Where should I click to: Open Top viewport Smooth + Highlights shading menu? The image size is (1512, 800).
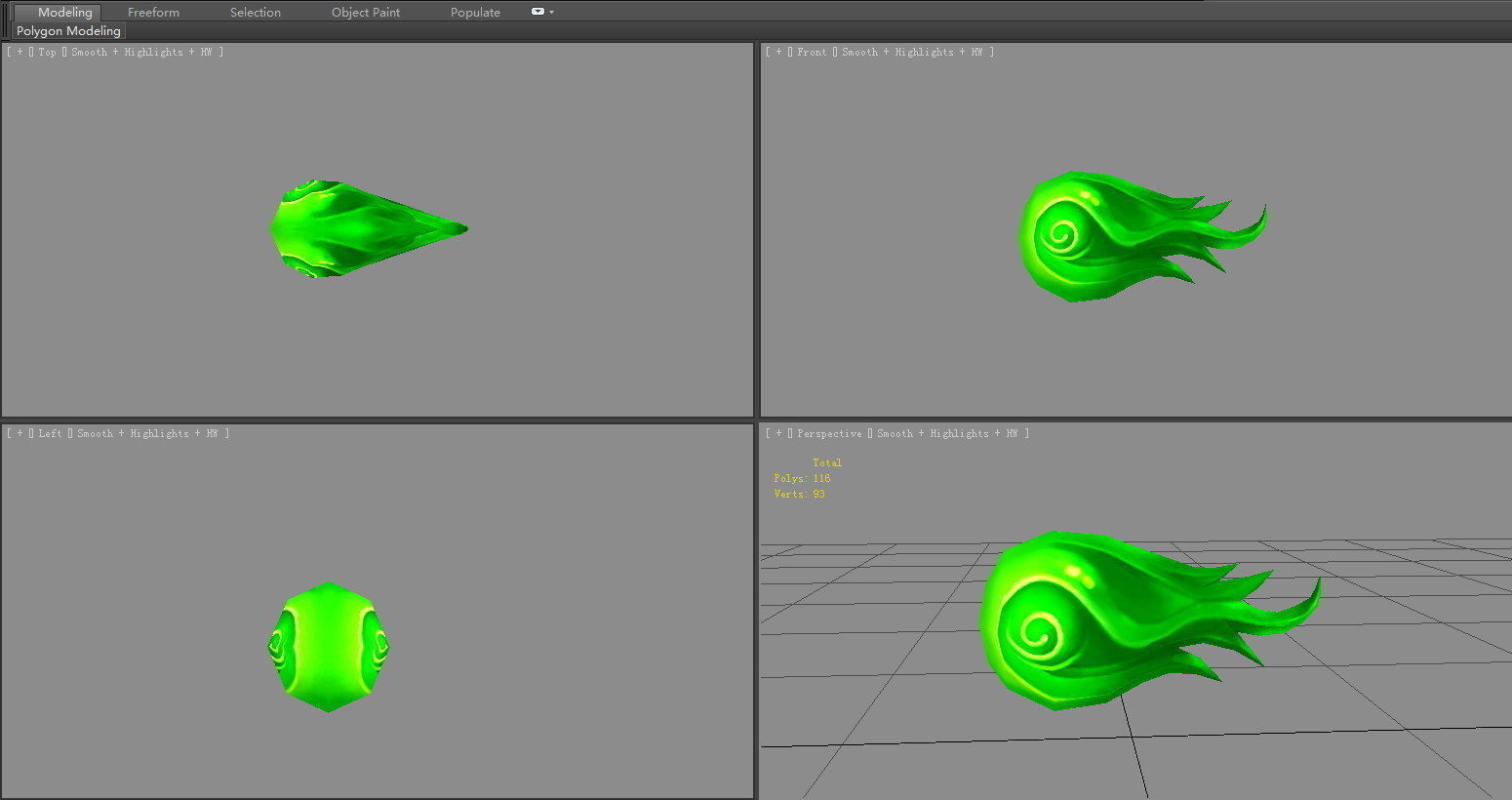(141, 52)
